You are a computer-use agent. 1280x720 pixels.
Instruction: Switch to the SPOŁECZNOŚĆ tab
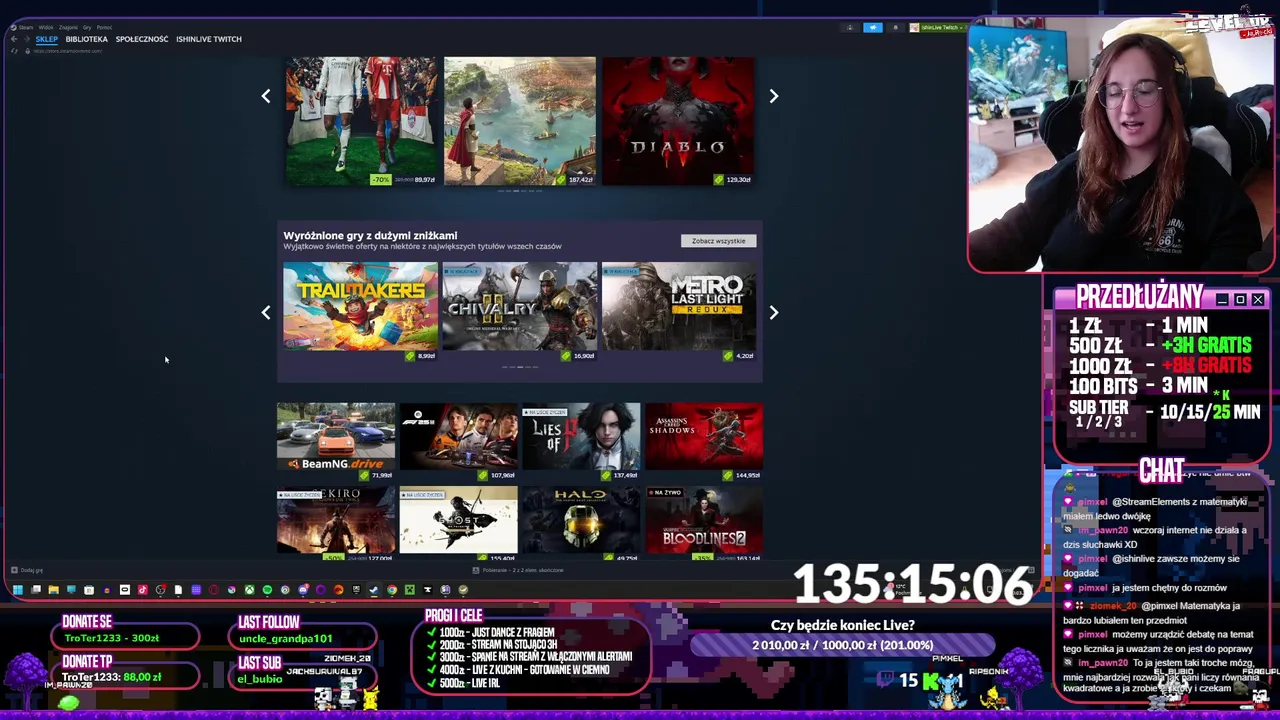pos(142,39)
